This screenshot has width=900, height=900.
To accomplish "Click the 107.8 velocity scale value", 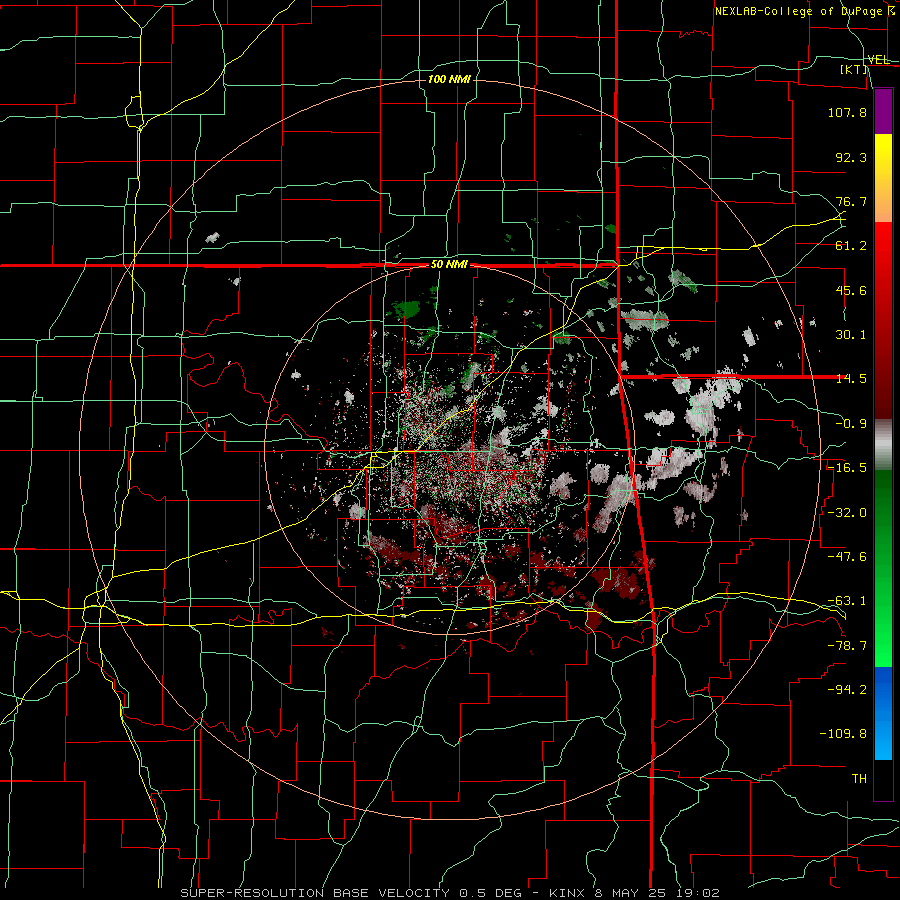I will pos(847,112).
